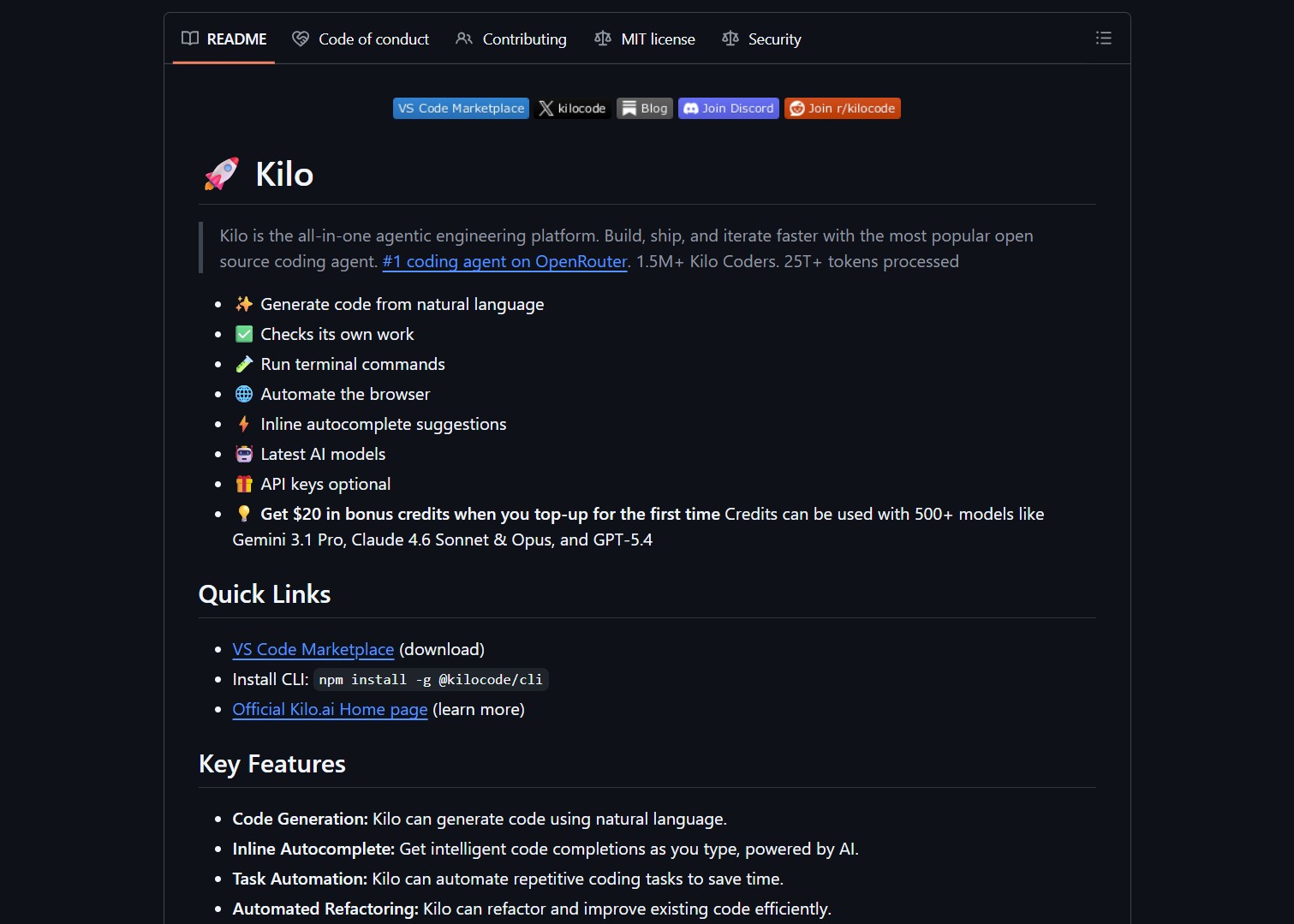
Task: Click the Reddit logo in r/kilocode badge
Action: 796,109
